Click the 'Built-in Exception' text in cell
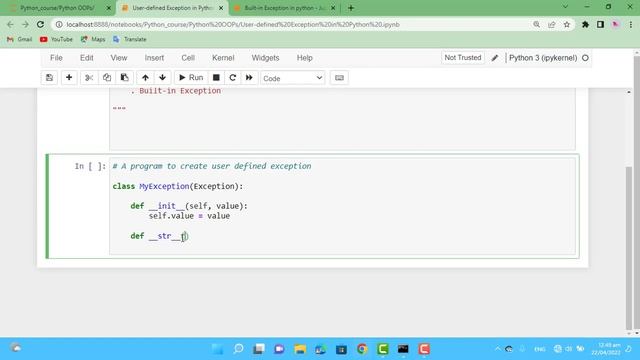Viewport: 640px width, 360px height. (x=180, y=91)
